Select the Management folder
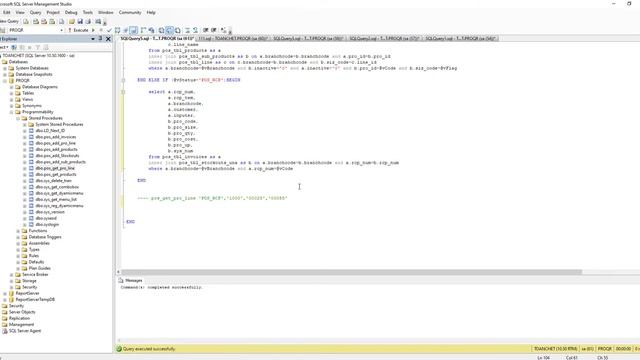This screenshot has height=360, width=640. pos(22,325)
